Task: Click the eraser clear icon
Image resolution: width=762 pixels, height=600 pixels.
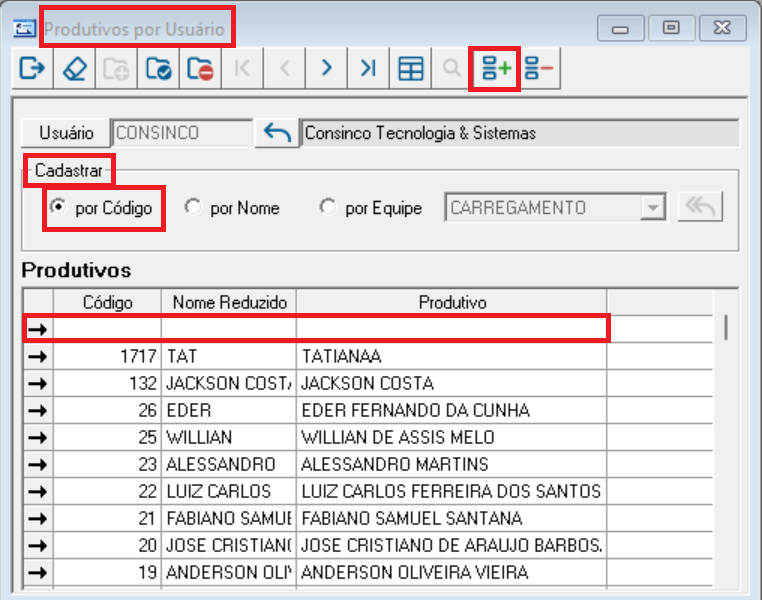Action: click(x=74, y=68)
